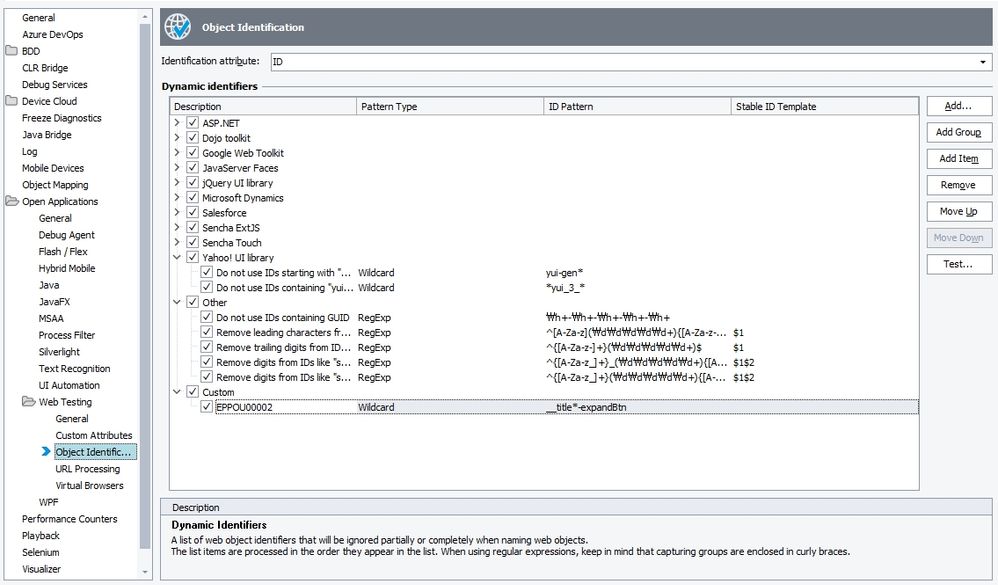Collapse the Yahoo! UI library group
This screenshot has width=998, height=585.
(x=178, y=258)
